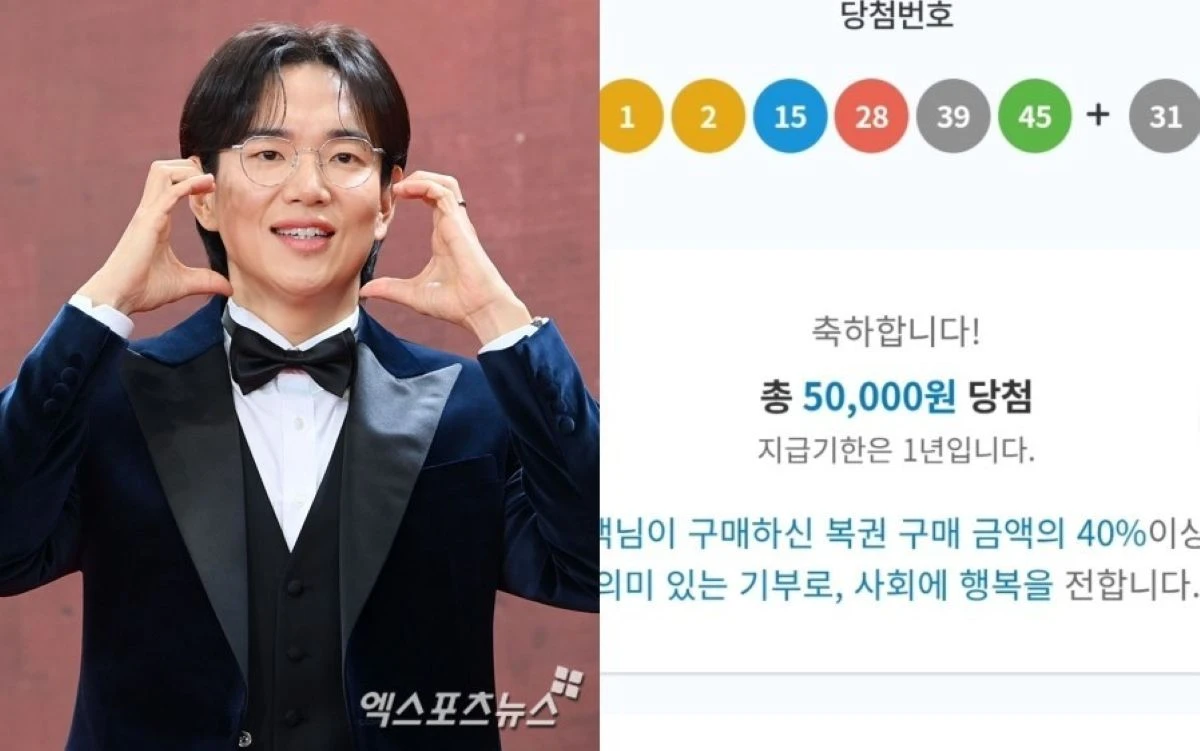Click the 행복을 highlighted word
The width and height of the screenshot is (1200, 751).
(x=1011, y=582)
